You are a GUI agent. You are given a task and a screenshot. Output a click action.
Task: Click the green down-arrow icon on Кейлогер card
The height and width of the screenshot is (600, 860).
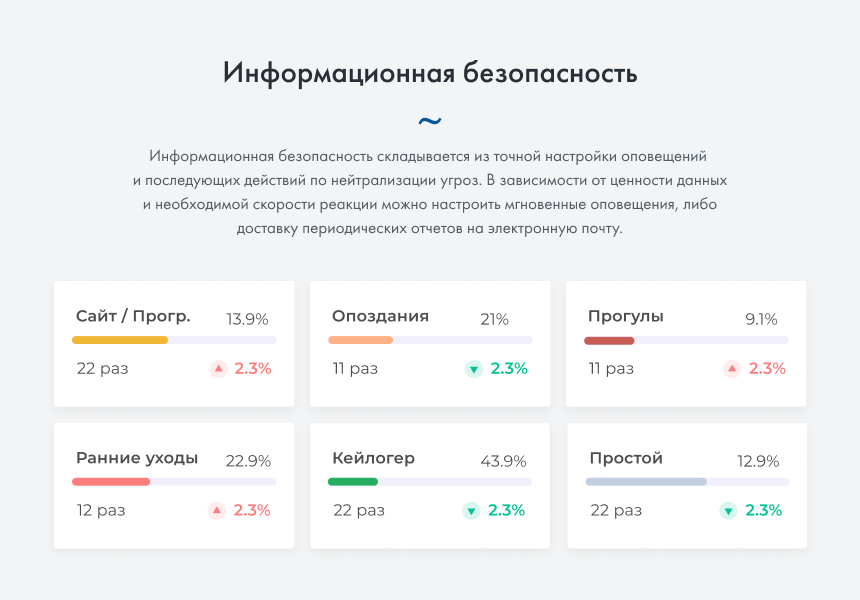point(472,510)
